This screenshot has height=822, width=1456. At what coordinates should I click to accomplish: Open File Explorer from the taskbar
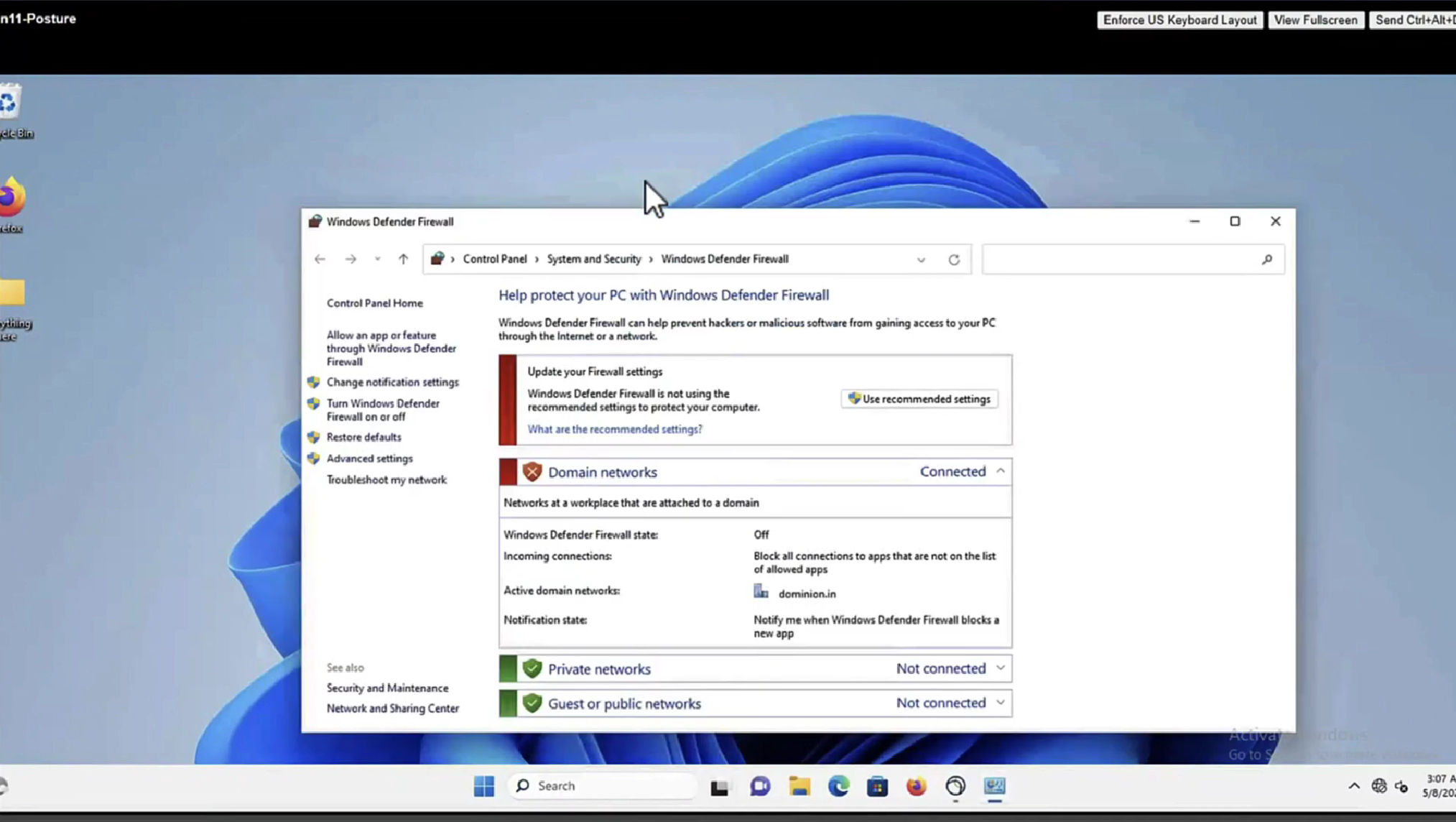pyautogui.click(x=799, y=786)
